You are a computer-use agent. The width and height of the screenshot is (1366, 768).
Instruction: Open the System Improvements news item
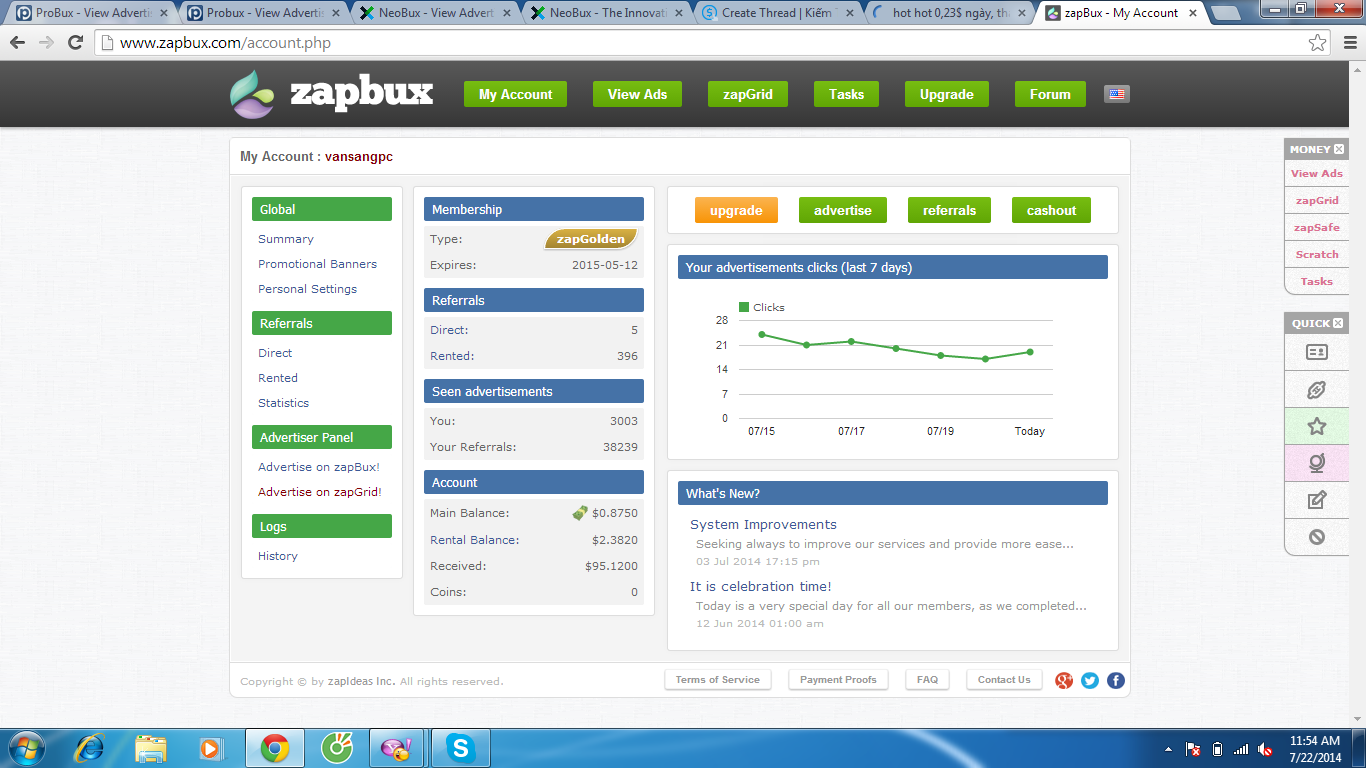pyautogui.click(x=763, y=524)
